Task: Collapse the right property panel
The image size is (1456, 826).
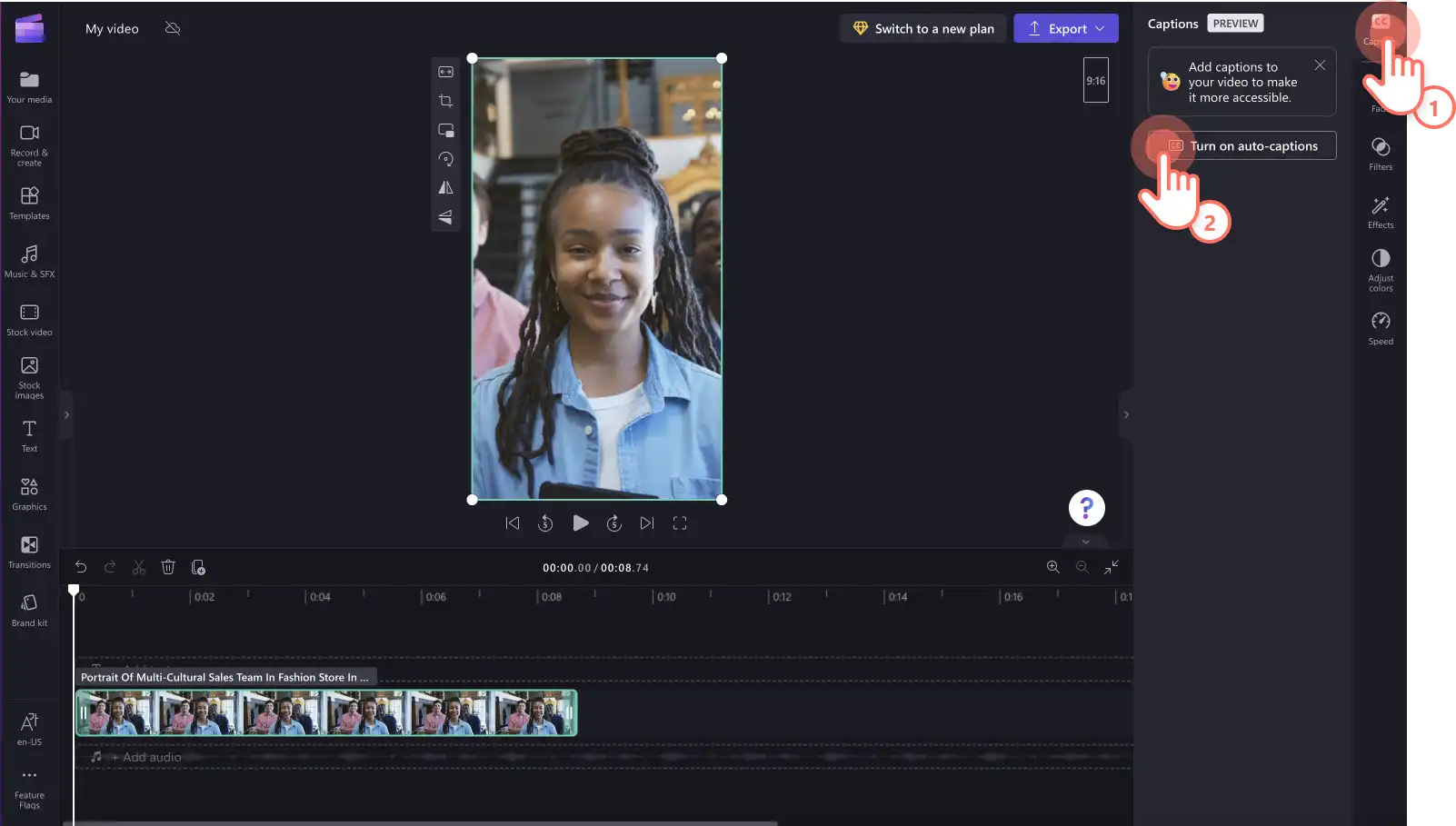Action: click(1126, 415)
